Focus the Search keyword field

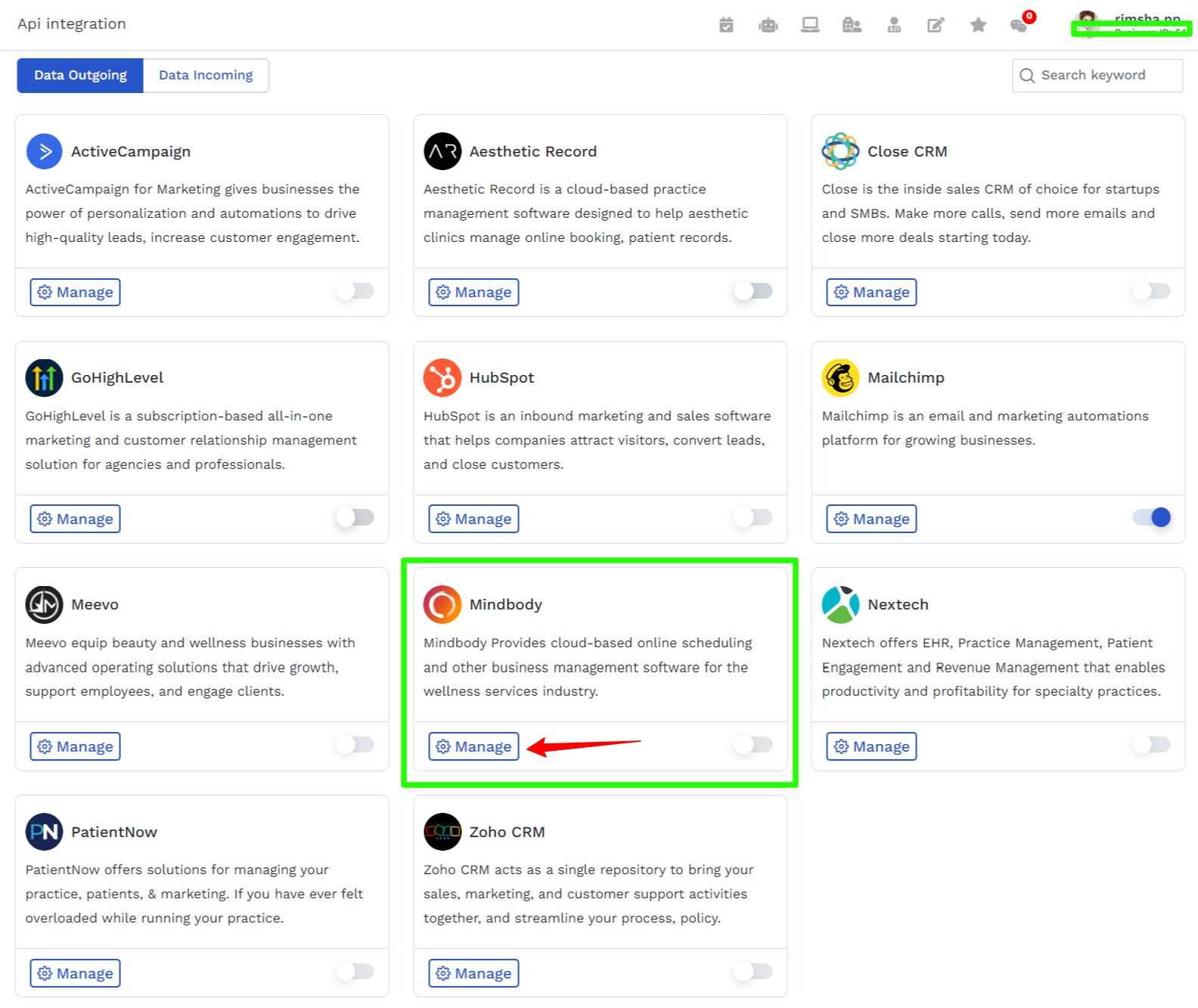(1097, 76)
